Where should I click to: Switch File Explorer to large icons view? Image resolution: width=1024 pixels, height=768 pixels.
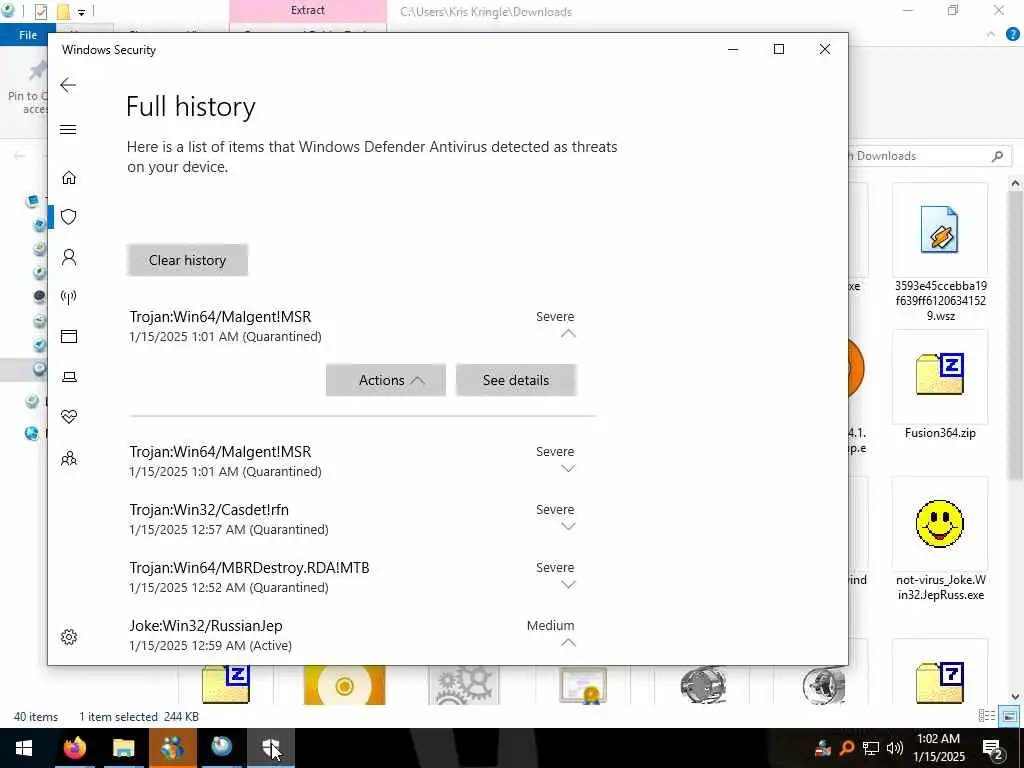pyautogui.click(x=1010, y=716)
